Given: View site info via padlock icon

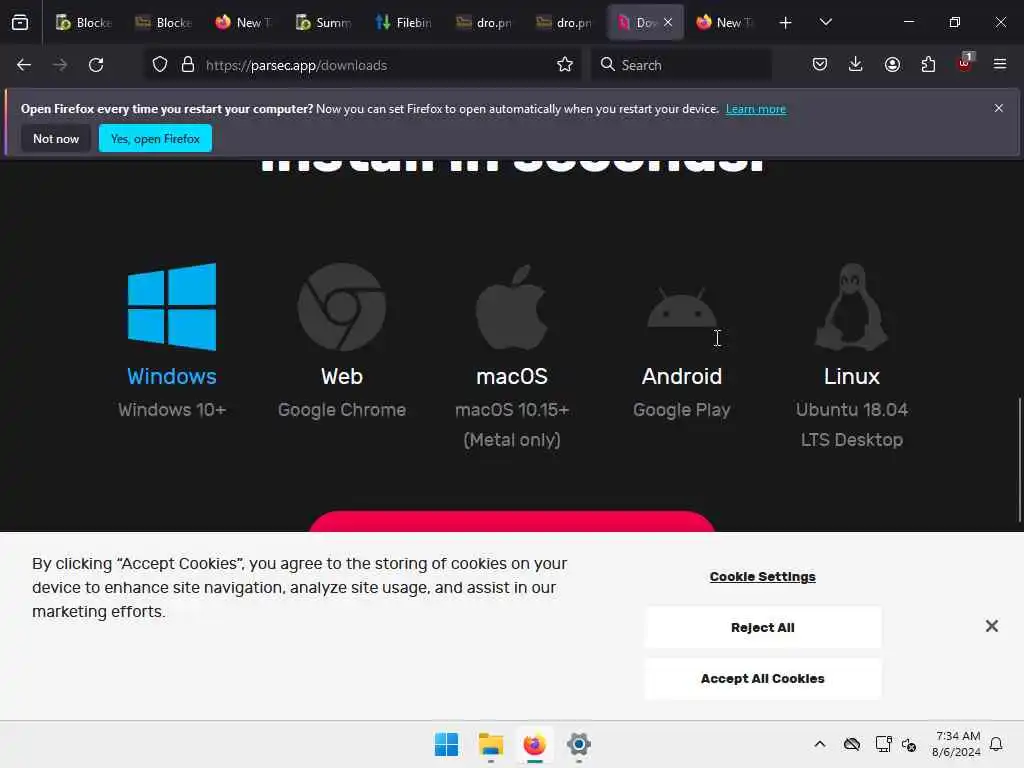Looking at the screenshot, I should [188, 65].
